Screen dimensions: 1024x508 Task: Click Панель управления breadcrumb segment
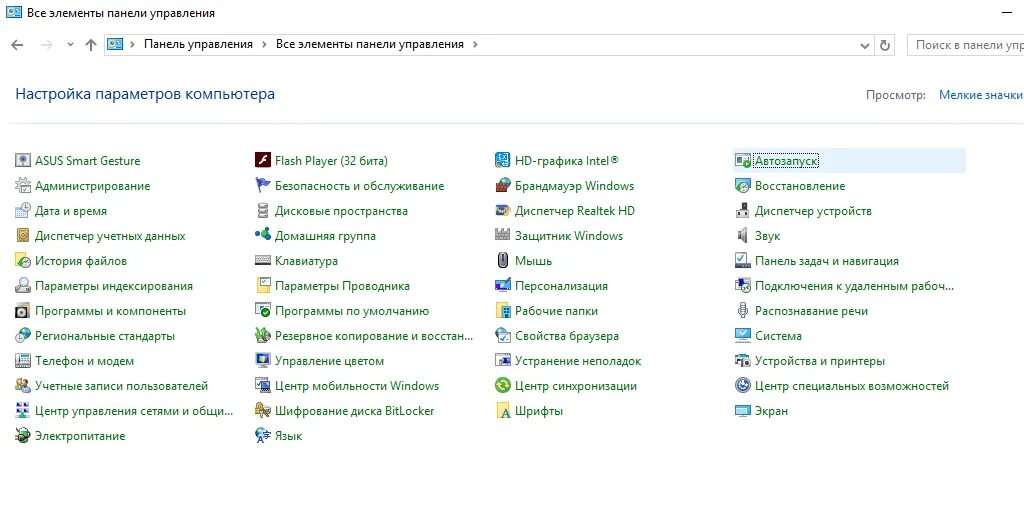tap(198, 44)
